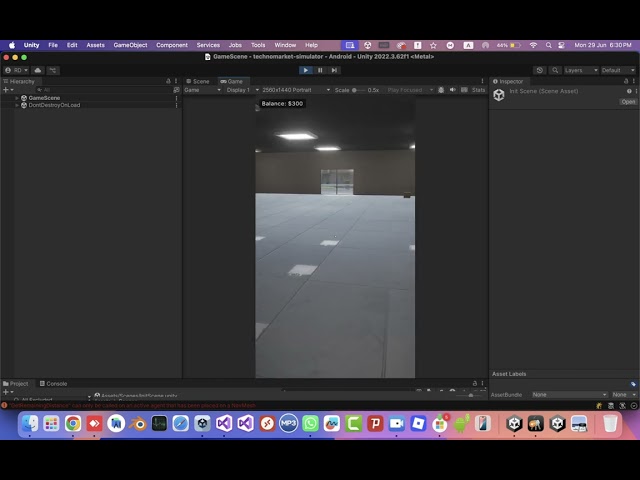Click the Asset Labels header
Viewport: 640px width, 480px height.
click(x=509, y=374)
